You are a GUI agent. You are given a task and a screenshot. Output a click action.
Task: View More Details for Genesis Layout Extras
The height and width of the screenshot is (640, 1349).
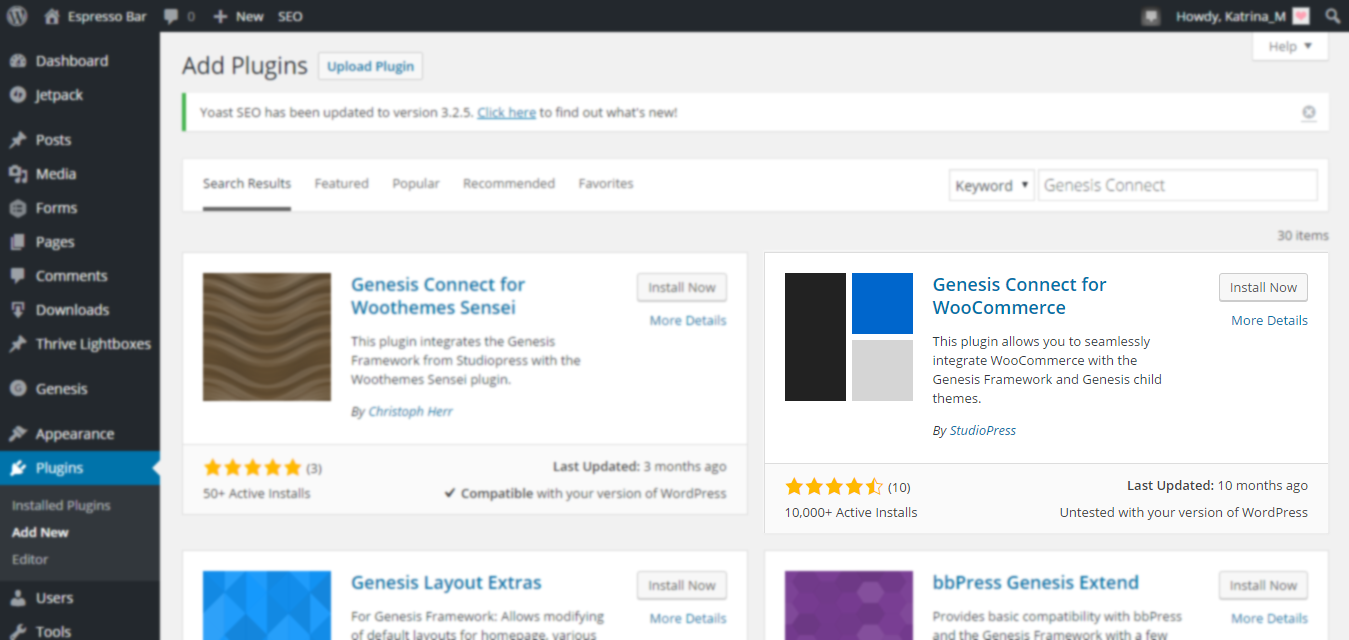(688, 619)
